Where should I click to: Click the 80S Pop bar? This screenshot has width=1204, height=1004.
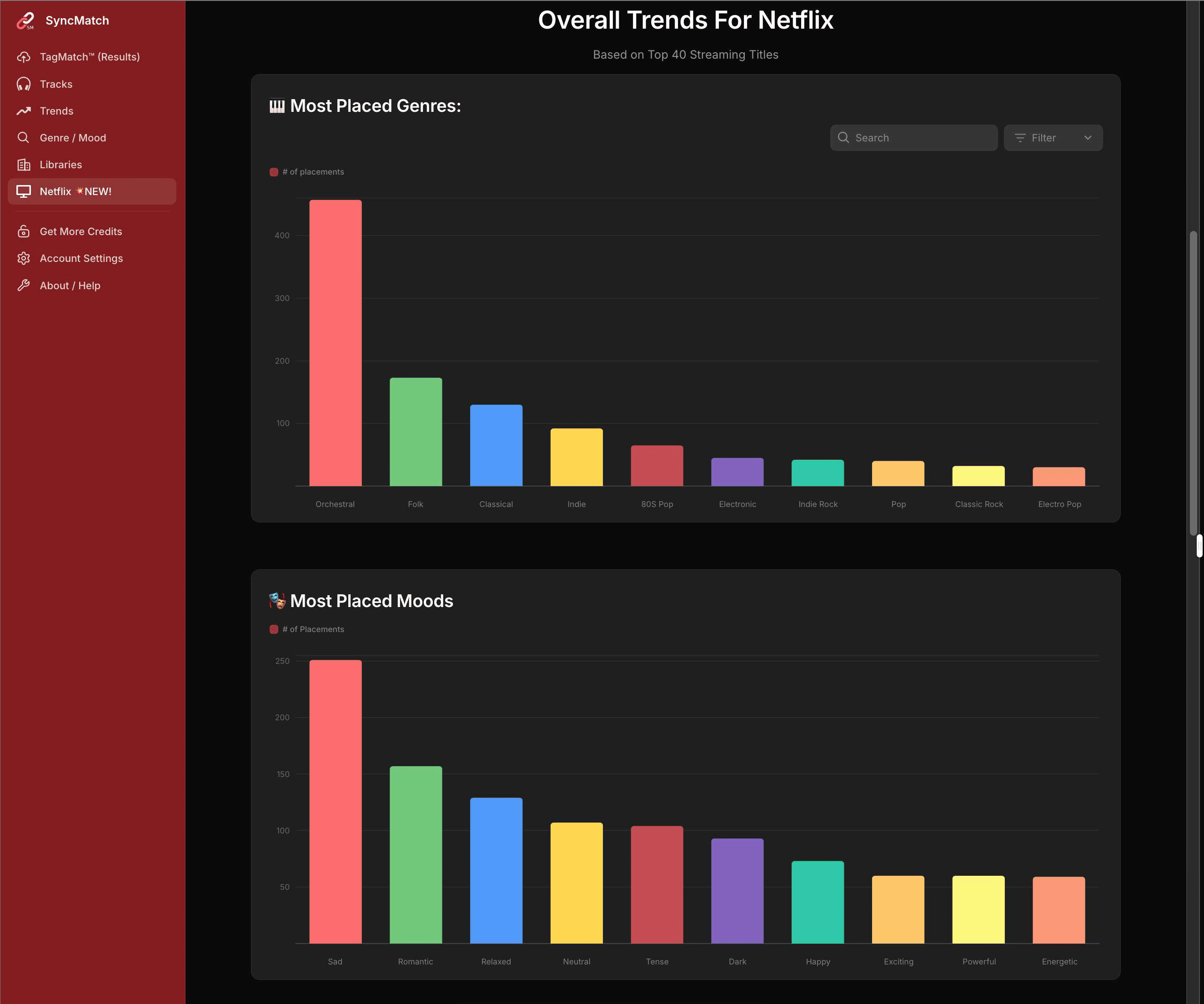pos(657,466)
